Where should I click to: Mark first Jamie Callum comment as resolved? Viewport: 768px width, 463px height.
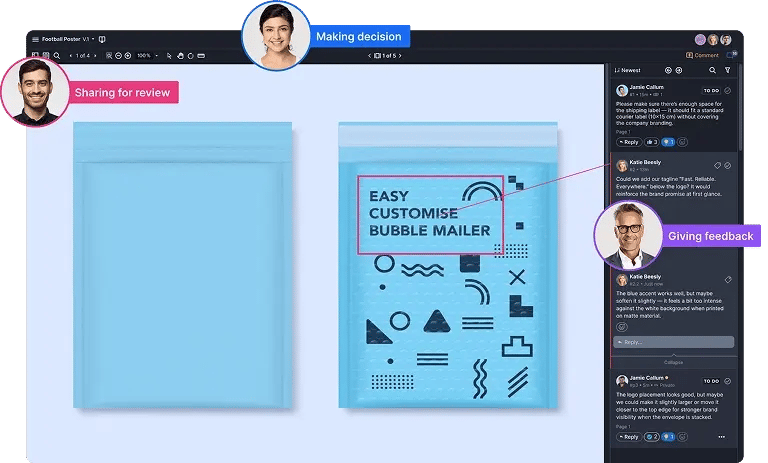click(728, 91)
